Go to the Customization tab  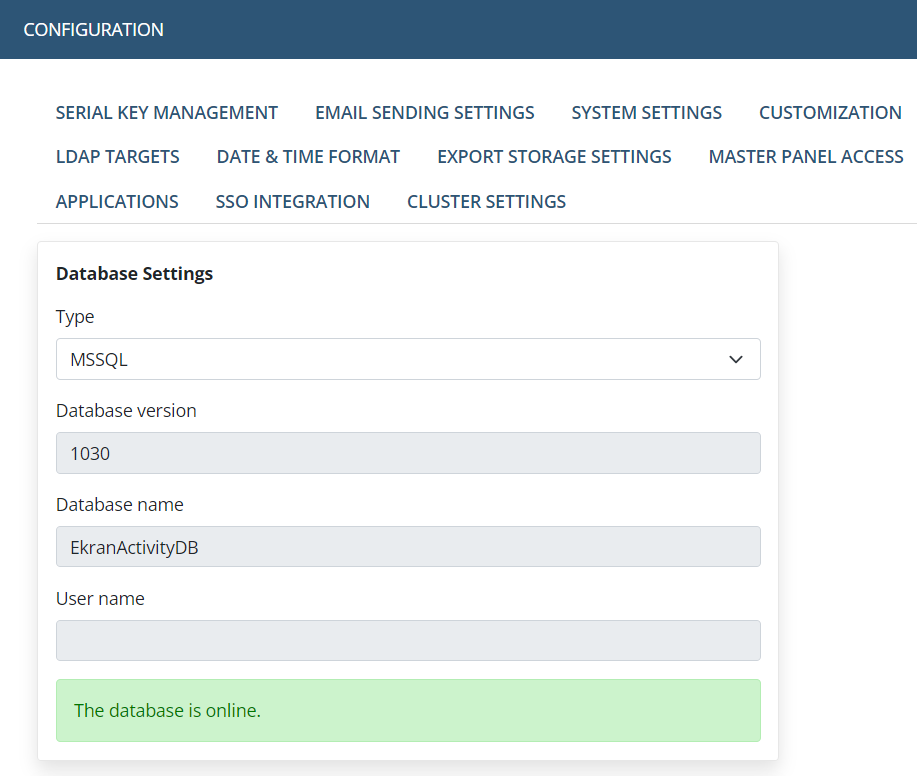point(830,112)
